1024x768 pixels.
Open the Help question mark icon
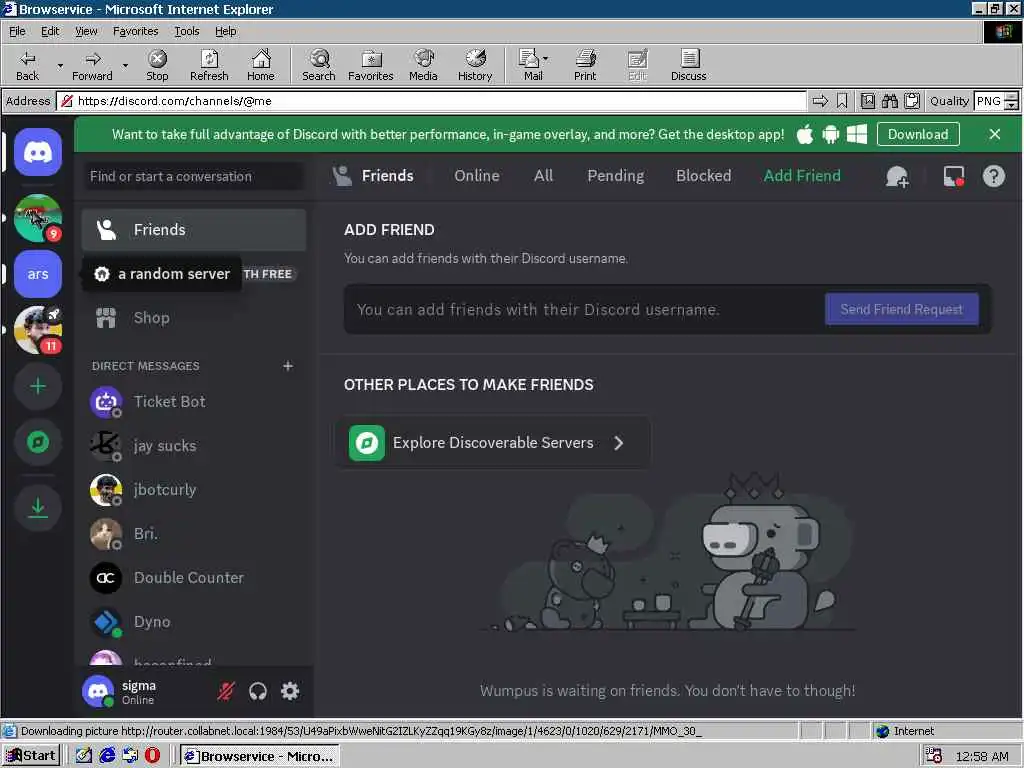click(x=993, y=176)
